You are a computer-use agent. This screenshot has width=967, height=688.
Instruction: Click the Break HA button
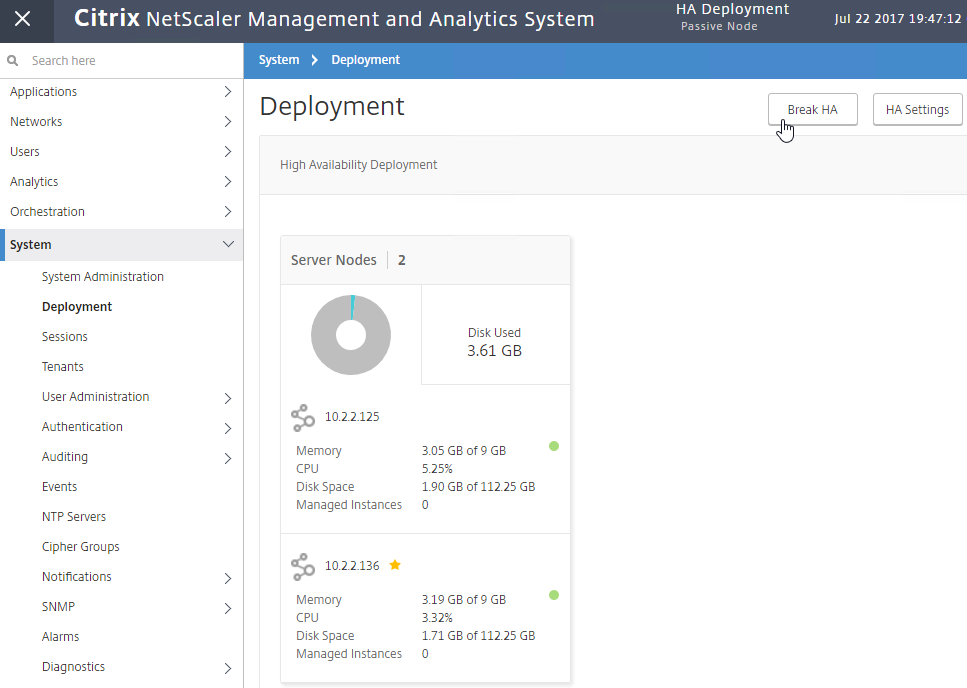(x=812, y=109)
